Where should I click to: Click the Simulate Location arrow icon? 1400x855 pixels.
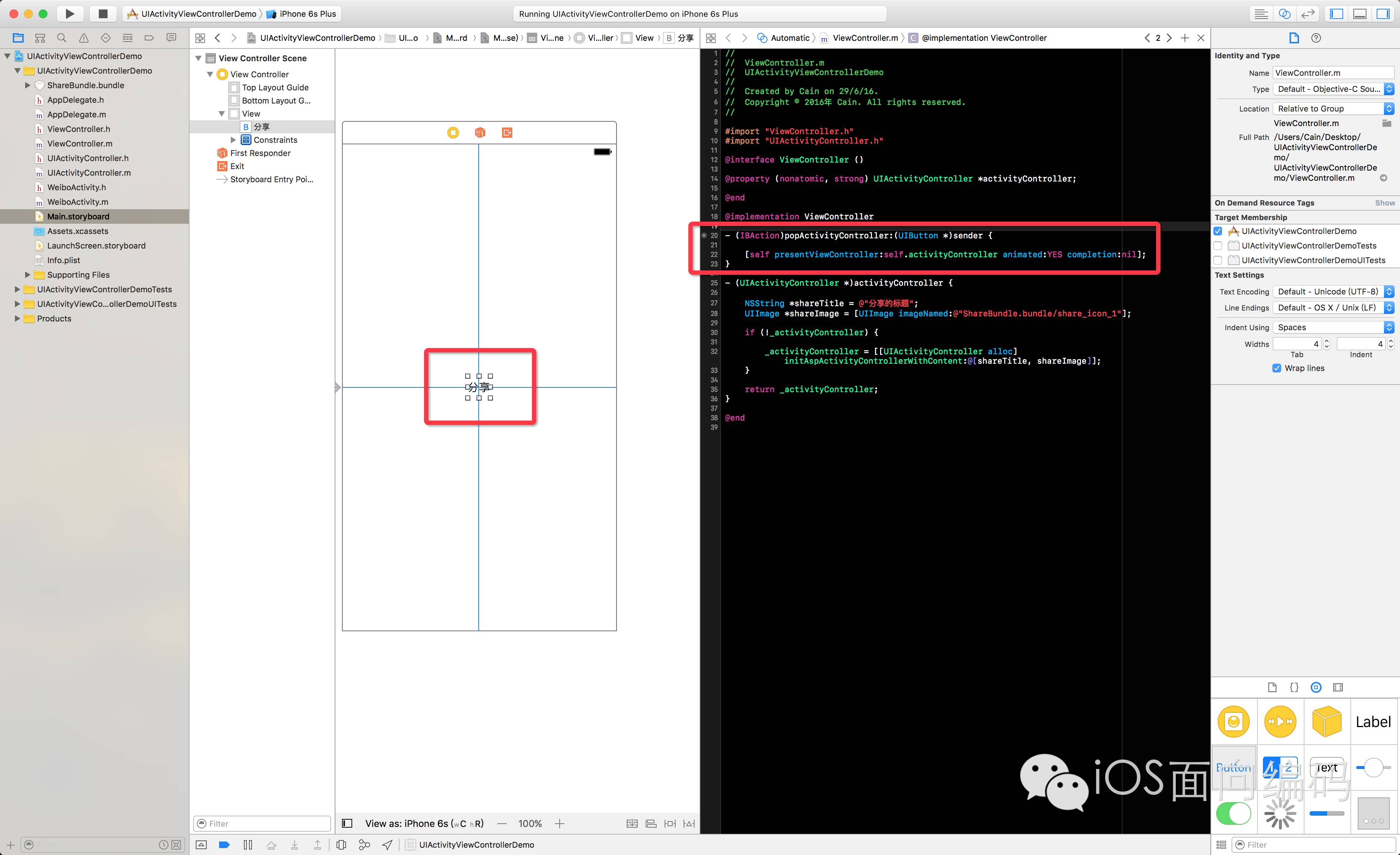coord(387,845)
